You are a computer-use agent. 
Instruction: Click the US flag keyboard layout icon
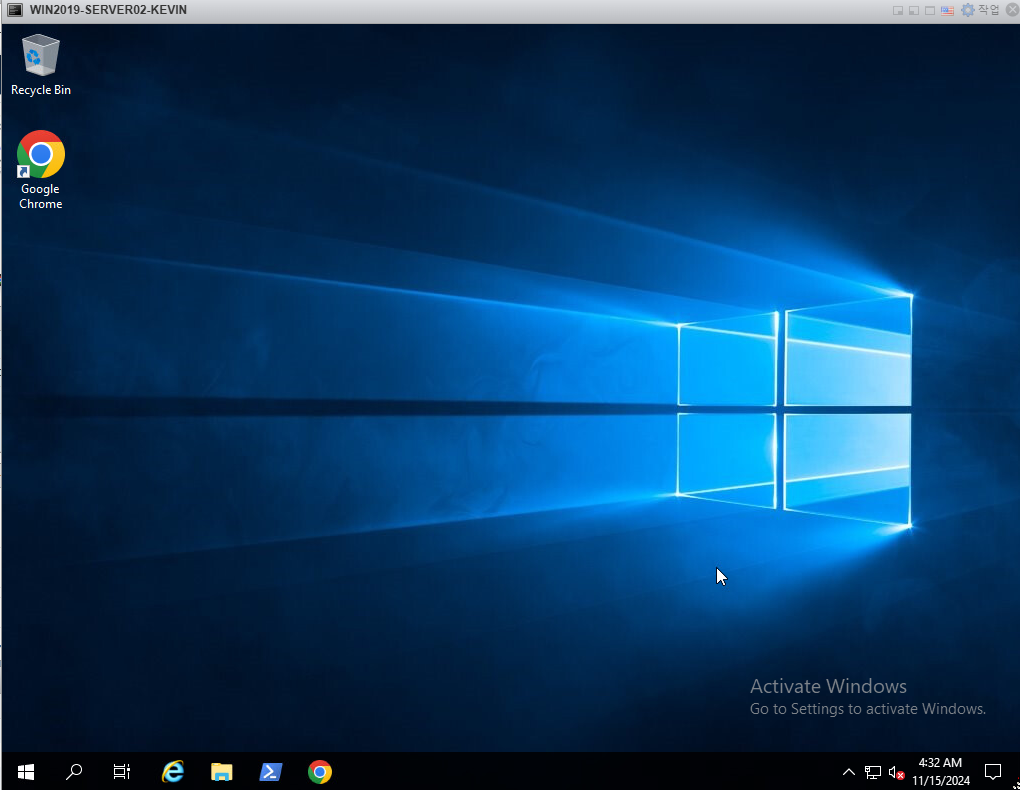pos(947,10)
